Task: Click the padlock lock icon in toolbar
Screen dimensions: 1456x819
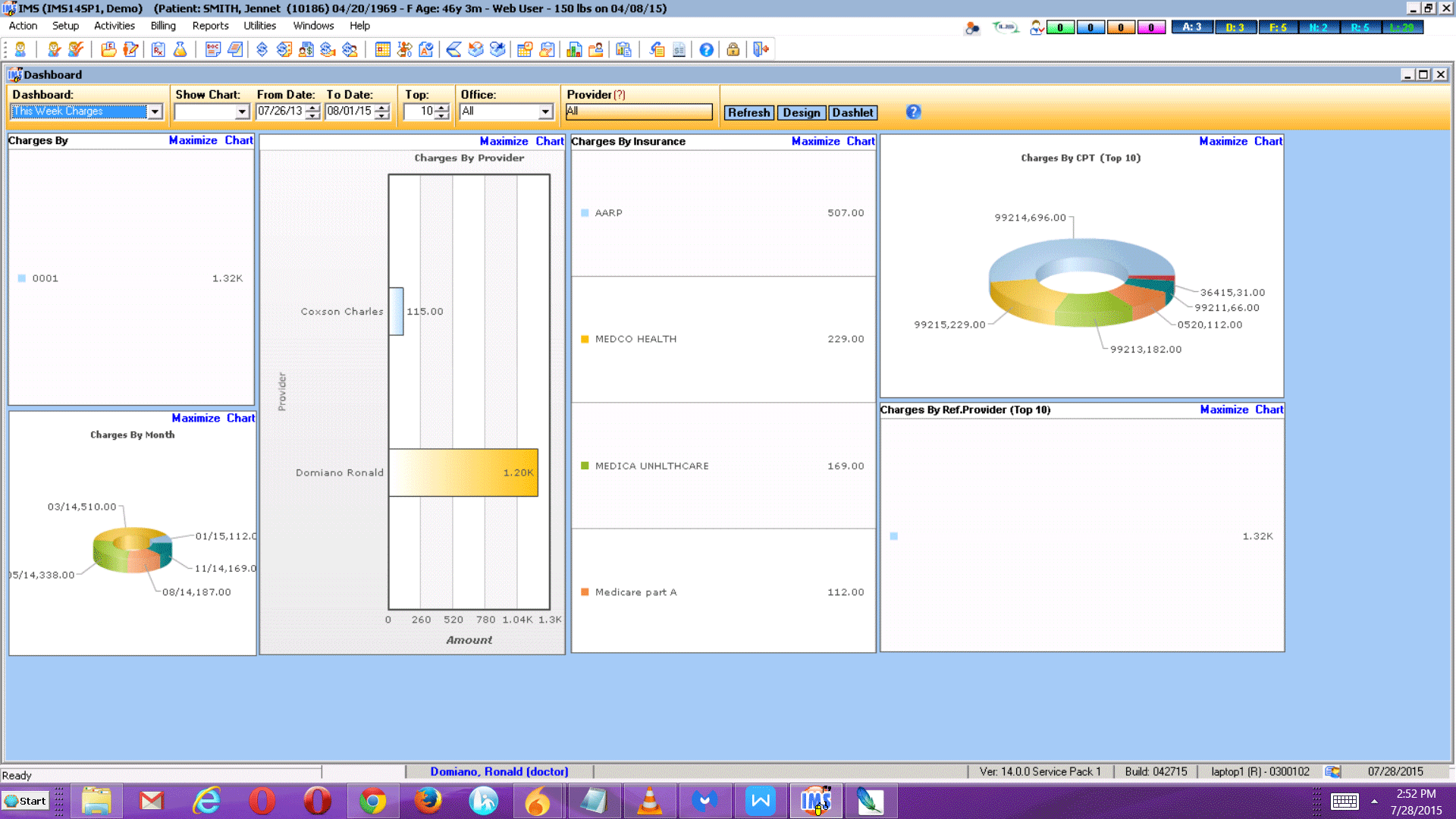Action: click(733, 50)
